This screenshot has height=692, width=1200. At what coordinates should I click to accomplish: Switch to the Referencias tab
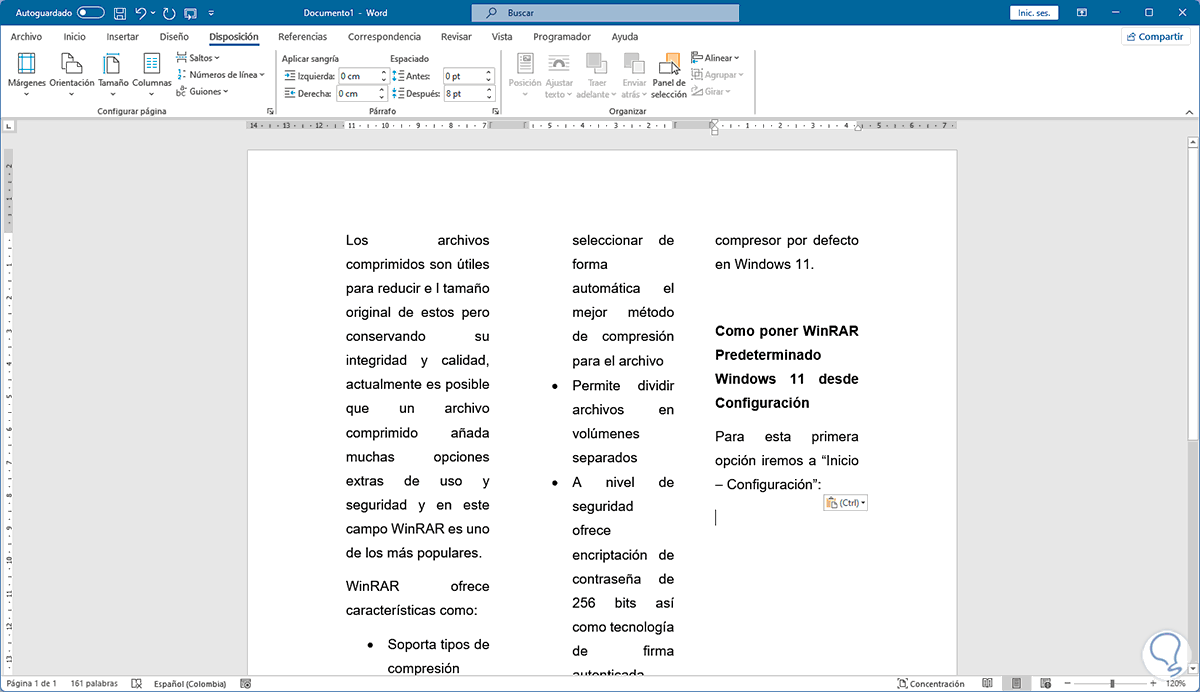point(302,36)
